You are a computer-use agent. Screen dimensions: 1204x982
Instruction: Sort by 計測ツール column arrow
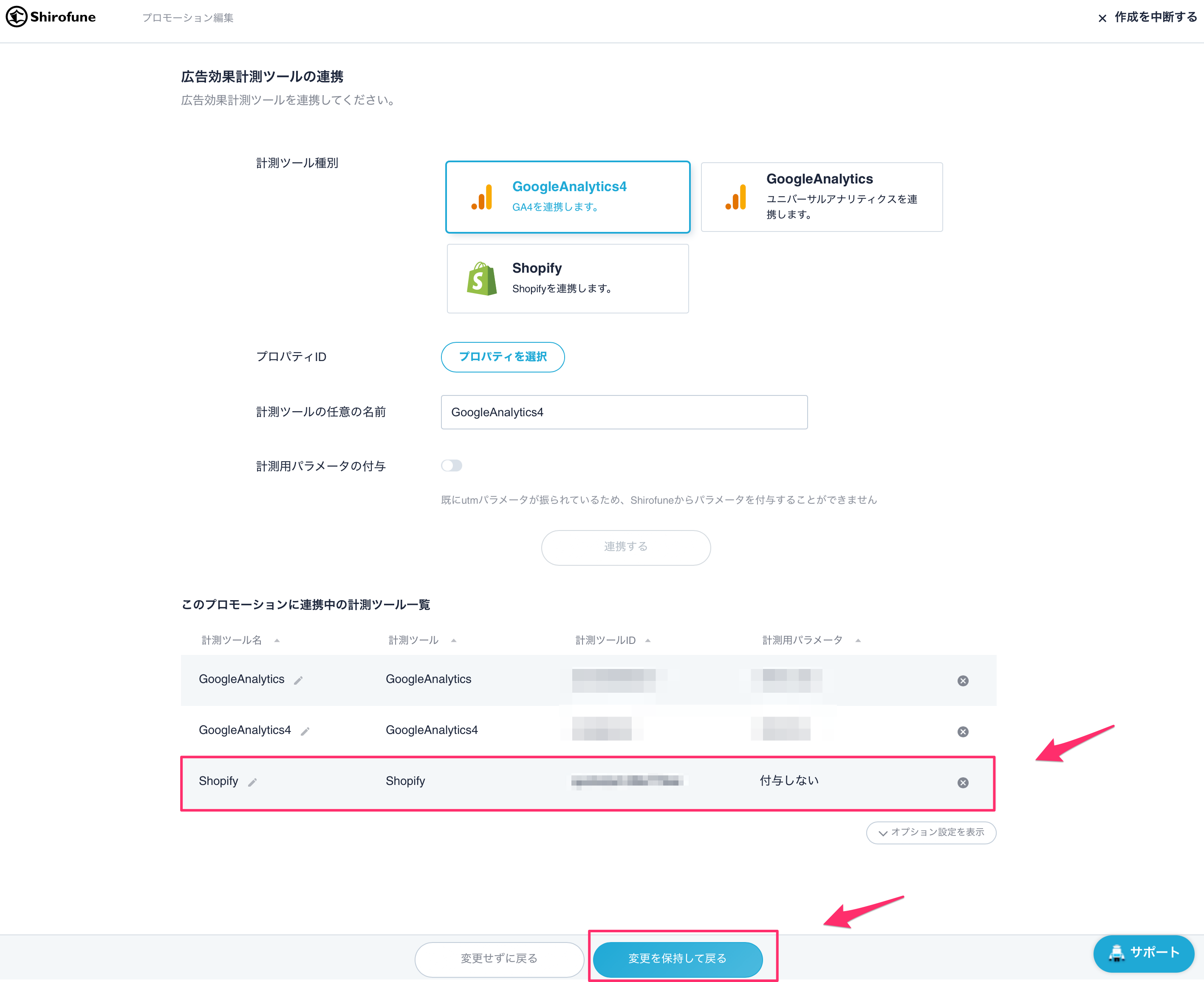453,641
